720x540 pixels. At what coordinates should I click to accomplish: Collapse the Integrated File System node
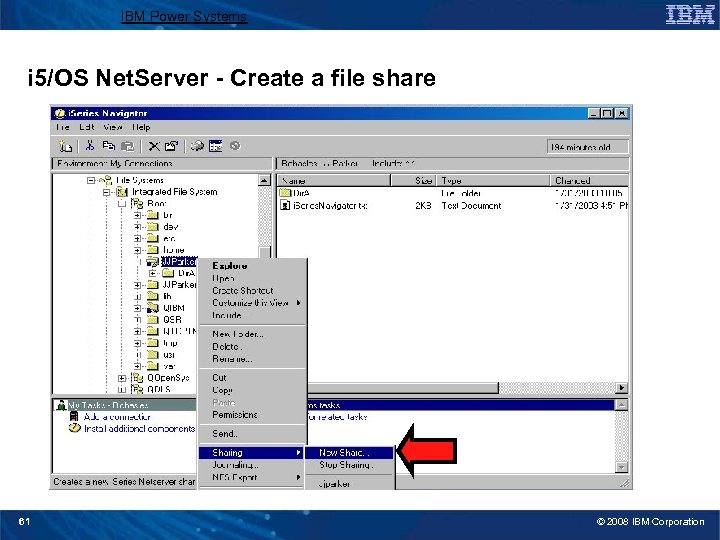tap(107, 192)
